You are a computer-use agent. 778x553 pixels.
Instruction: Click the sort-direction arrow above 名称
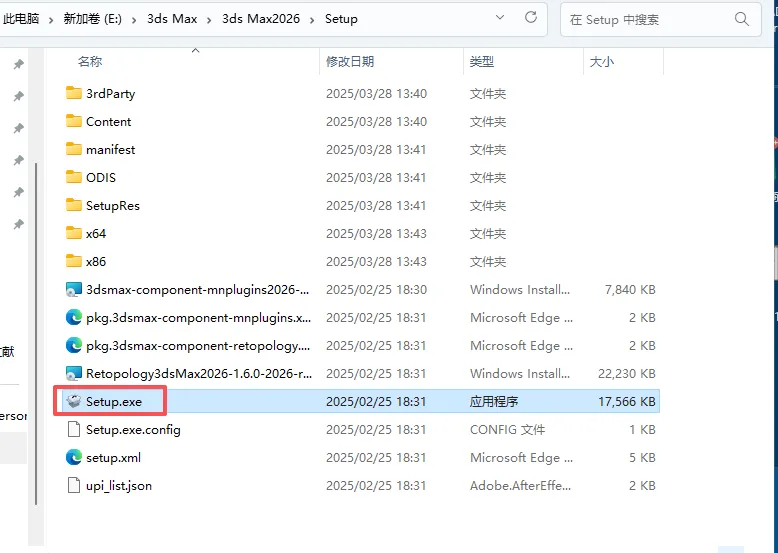(195, 50)
